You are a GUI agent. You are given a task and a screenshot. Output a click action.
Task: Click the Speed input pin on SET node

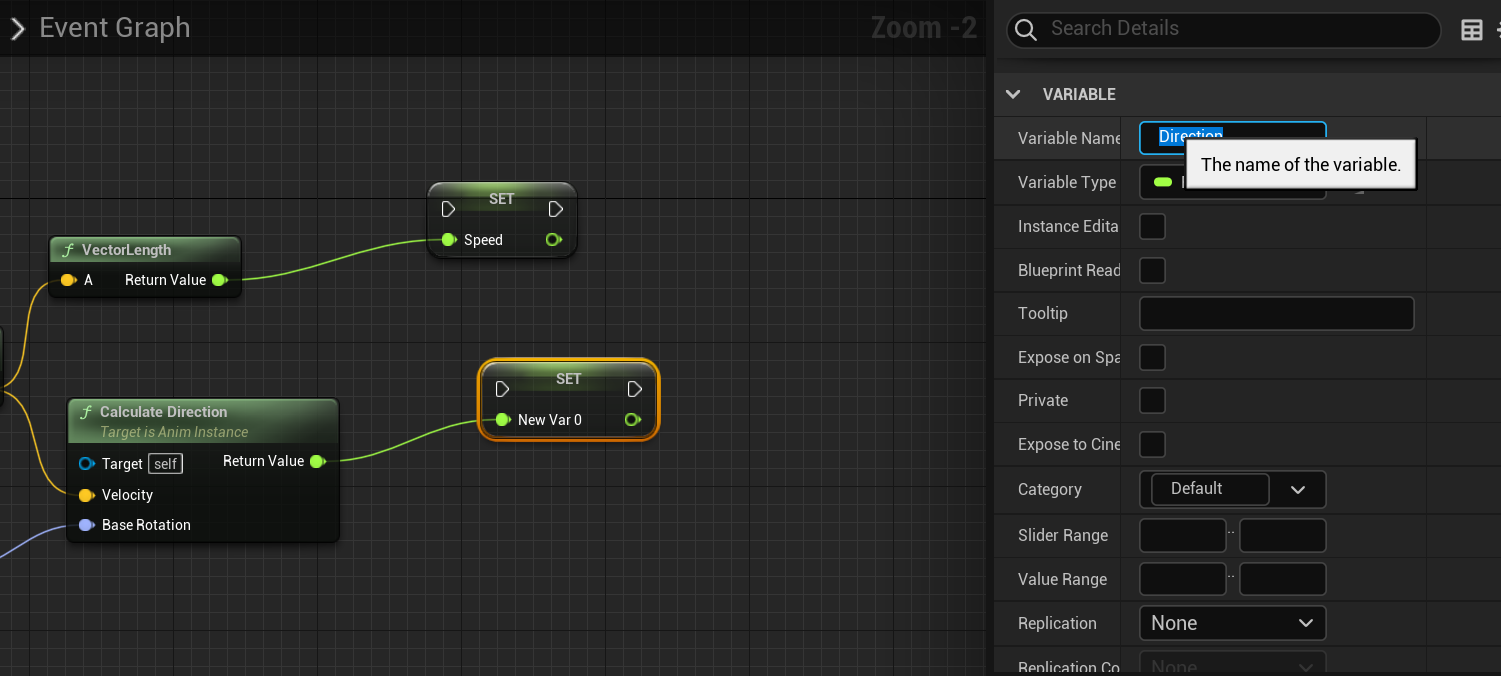tap(449, 240)
